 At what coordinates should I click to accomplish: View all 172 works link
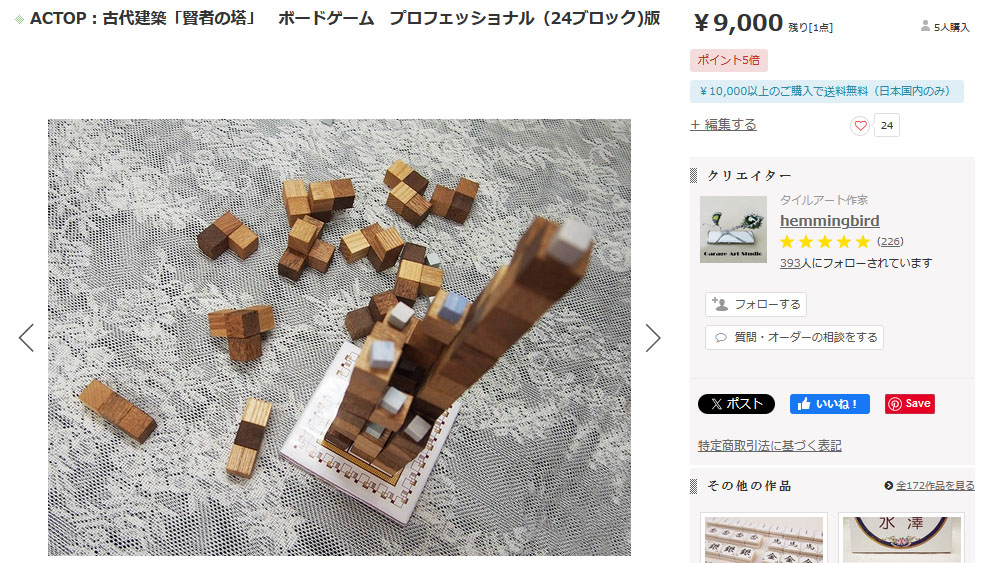coord(929,486)
